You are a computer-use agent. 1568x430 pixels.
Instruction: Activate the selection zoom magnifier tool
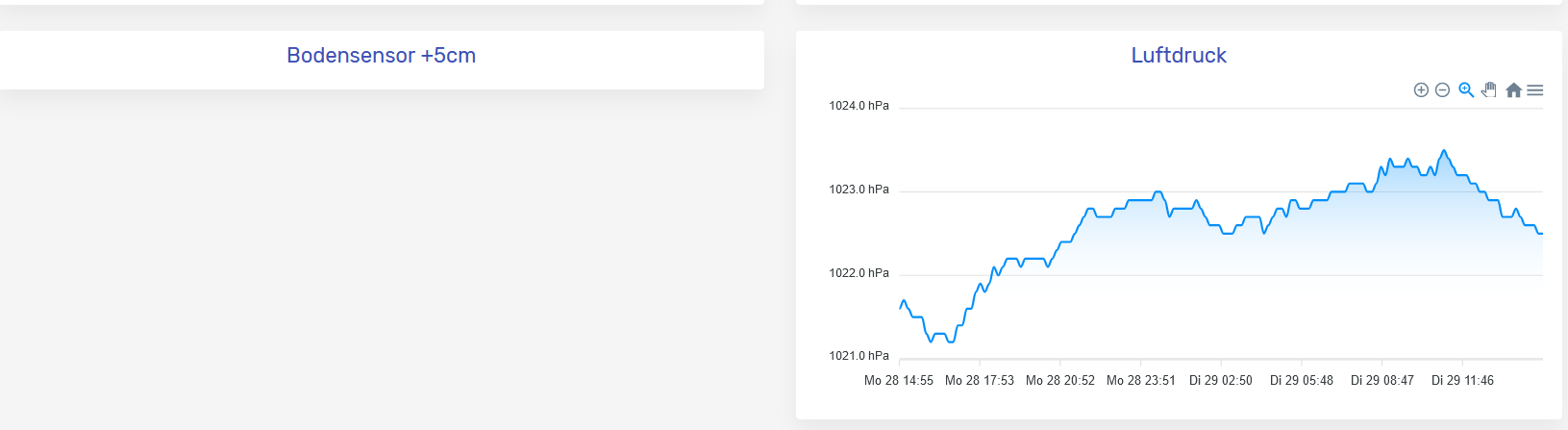click(1466, 90)
